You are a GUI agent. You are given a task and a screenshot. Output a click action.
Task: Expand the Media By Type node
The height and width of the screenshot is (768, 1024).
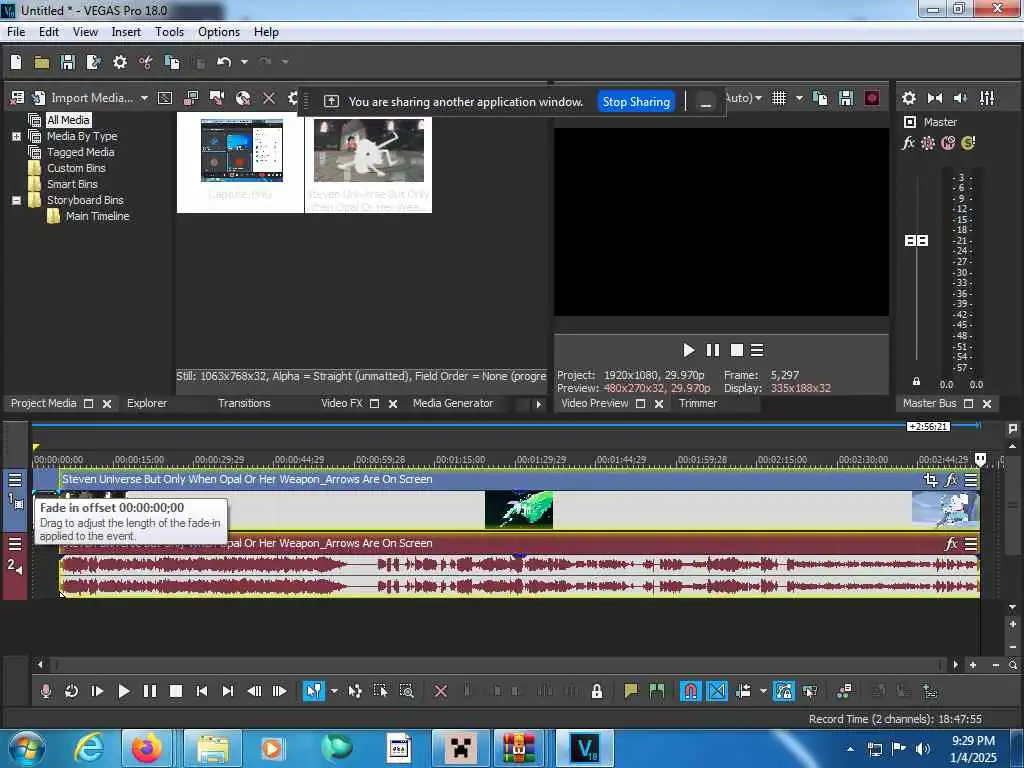point(16,136)
